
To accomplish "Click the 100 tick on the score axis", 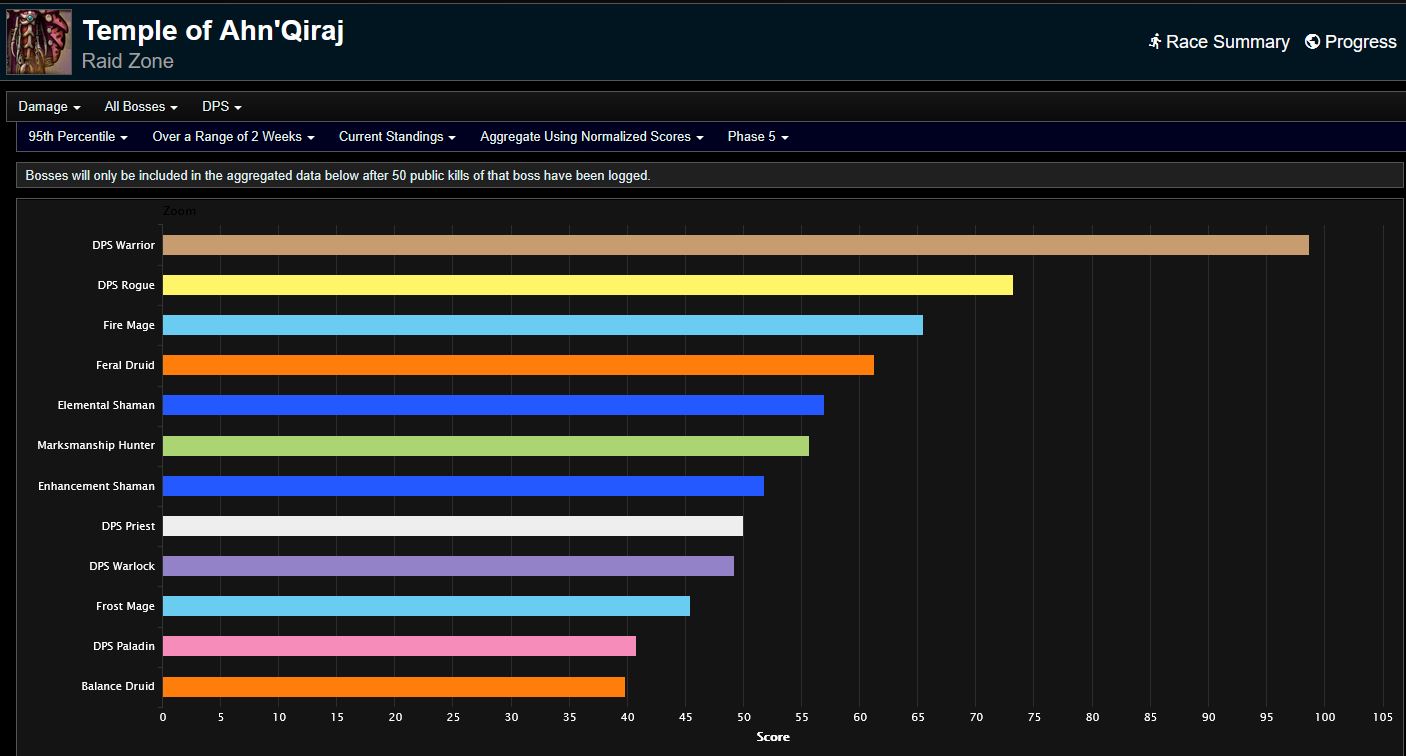I will coord(1325,716).
